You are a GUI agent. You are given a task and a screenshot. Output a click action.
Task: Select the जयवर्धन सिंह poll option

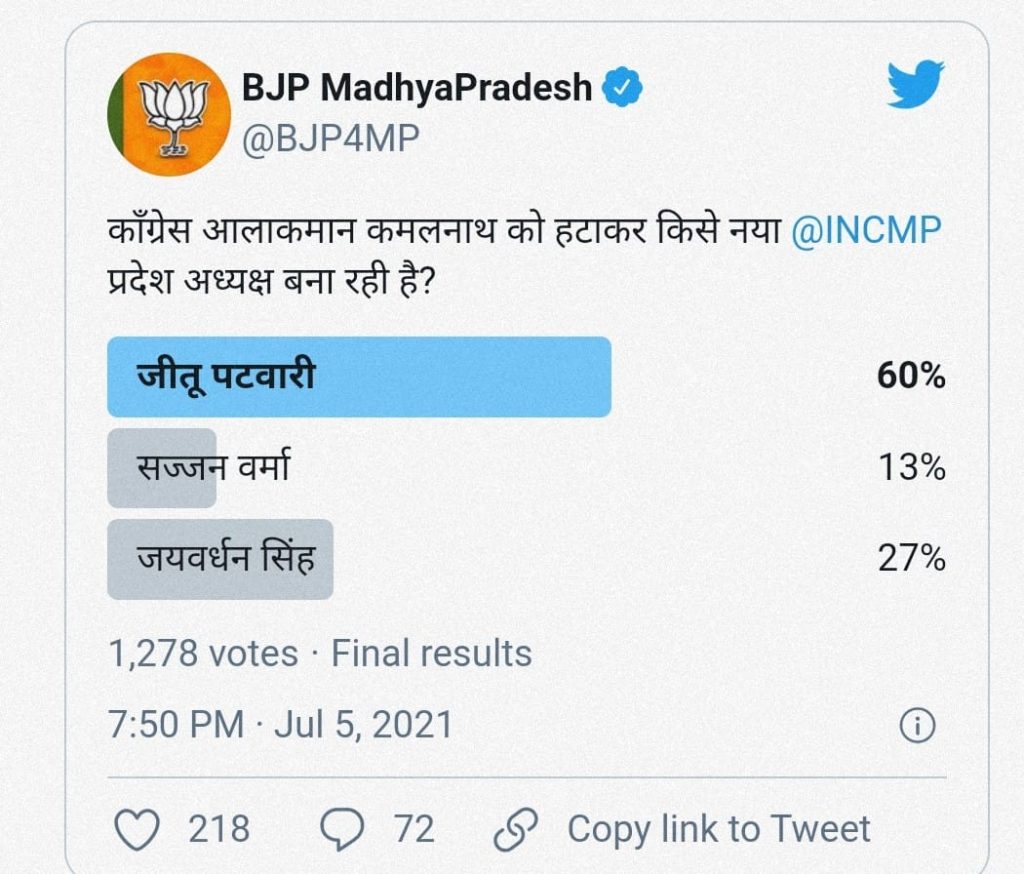[x=225, y=558]
